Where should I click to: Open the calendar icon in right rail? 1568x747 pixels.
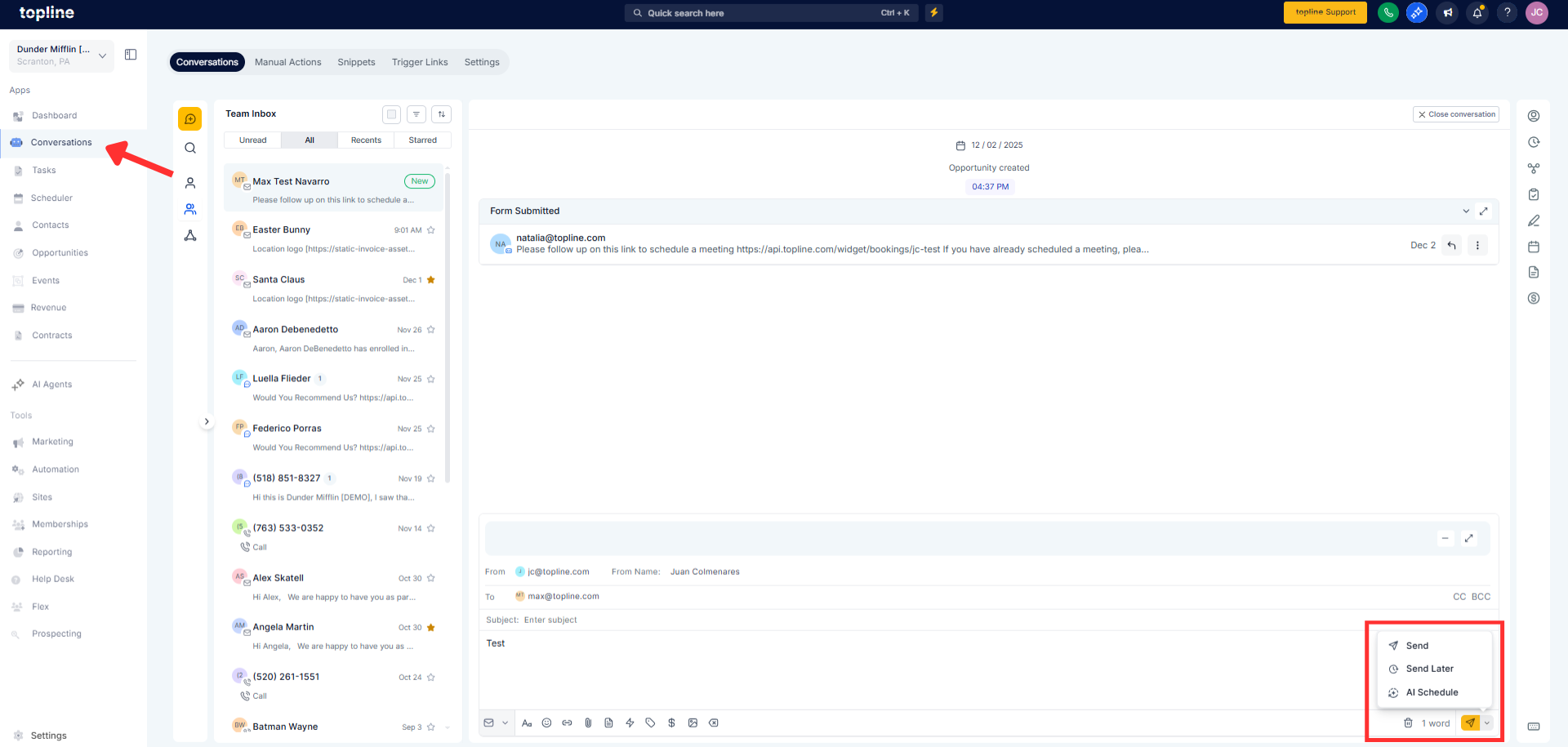click(x=1534, y=247)
